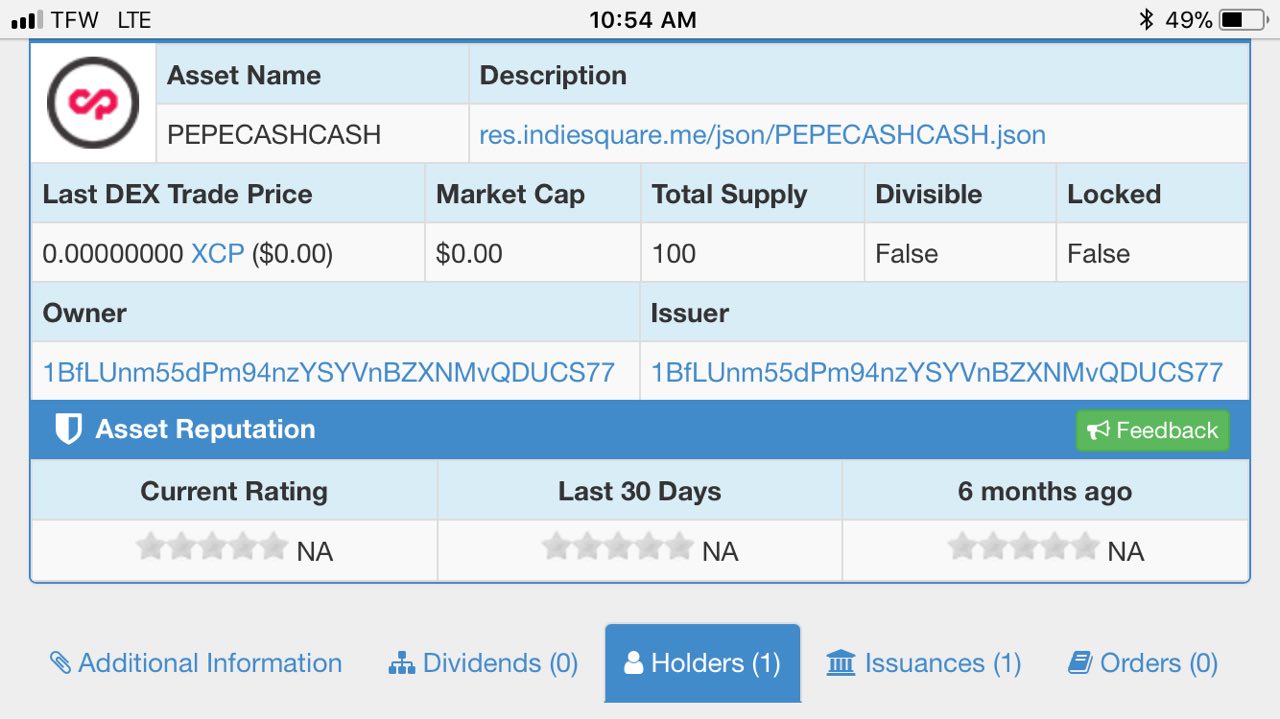Click the Locked value False
Image resolution: width=1280 pixels, height=719 pixels.
(x=1098, y=253)
